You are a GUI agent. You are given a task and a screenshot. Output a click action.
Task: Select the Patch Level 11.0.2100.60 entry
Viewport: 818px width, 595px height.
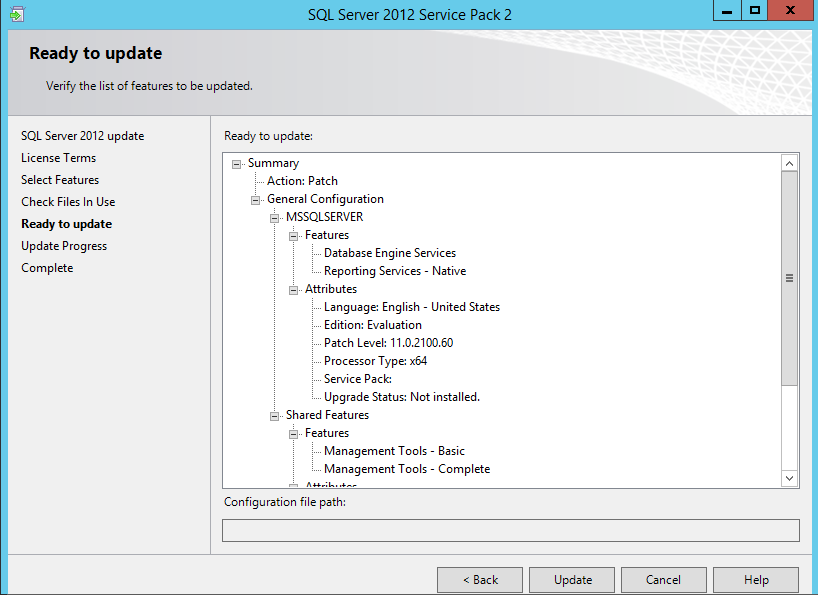(x=388, y=343)
